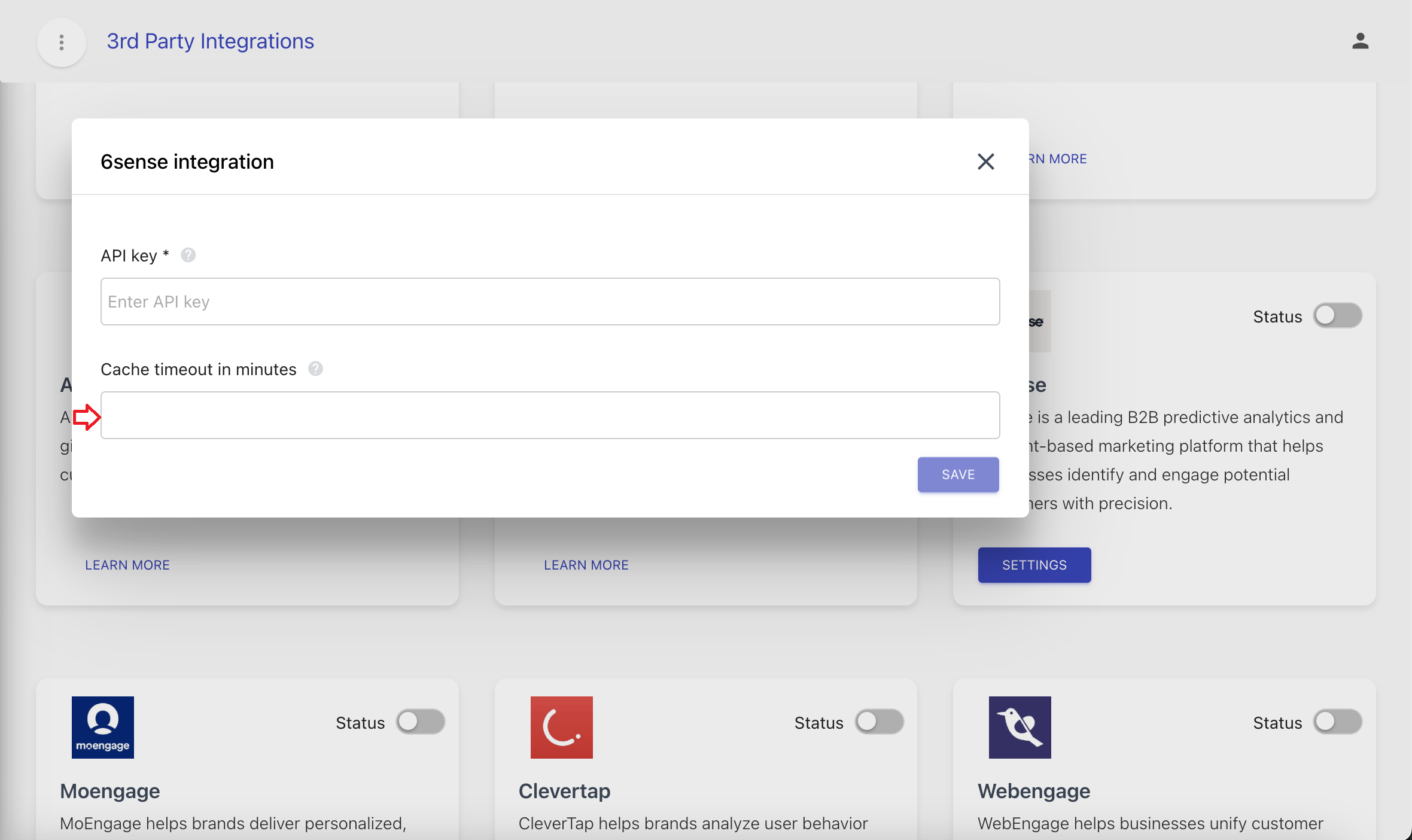Click the Cache timeout in minutes input
The height and width of the screenshot is (840, 1412).
point(550,415)
